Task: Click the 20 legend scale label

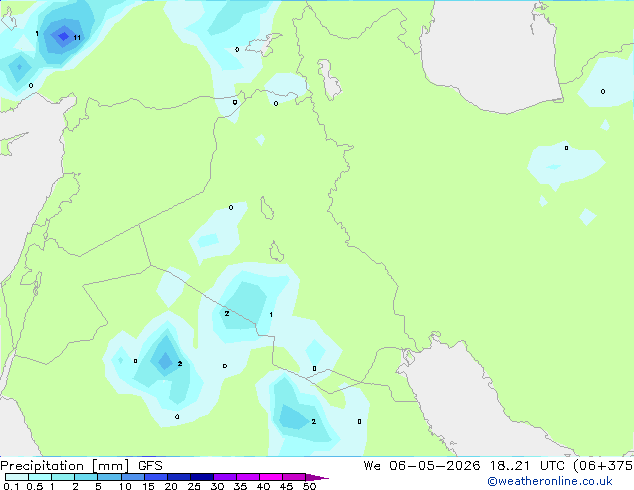Action: click(171, 486)
